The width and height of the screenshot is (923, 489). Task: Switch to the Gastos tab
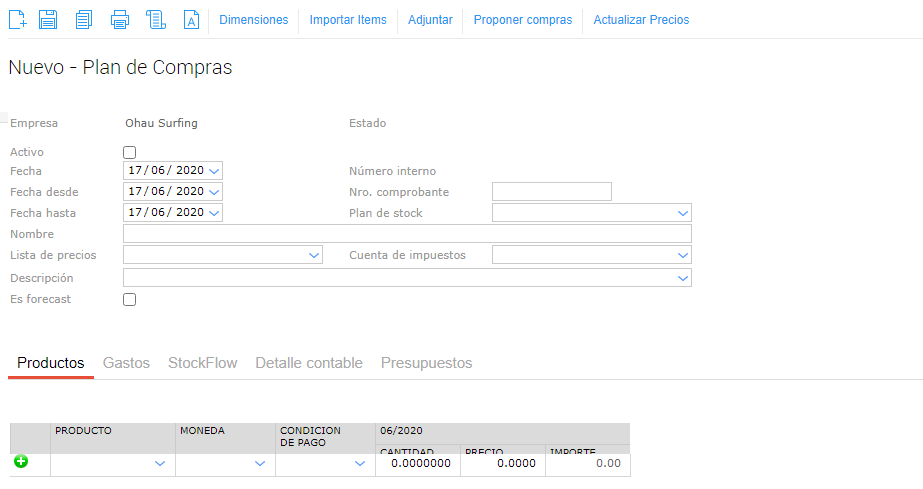126,363
